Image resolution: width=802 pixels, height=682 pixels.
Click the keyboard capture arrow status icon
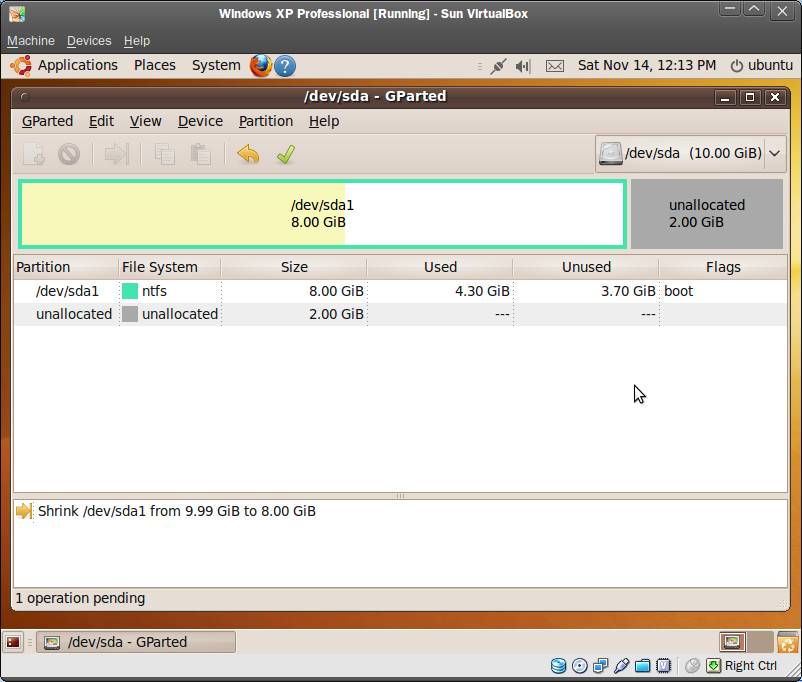(x=713, y=666)
